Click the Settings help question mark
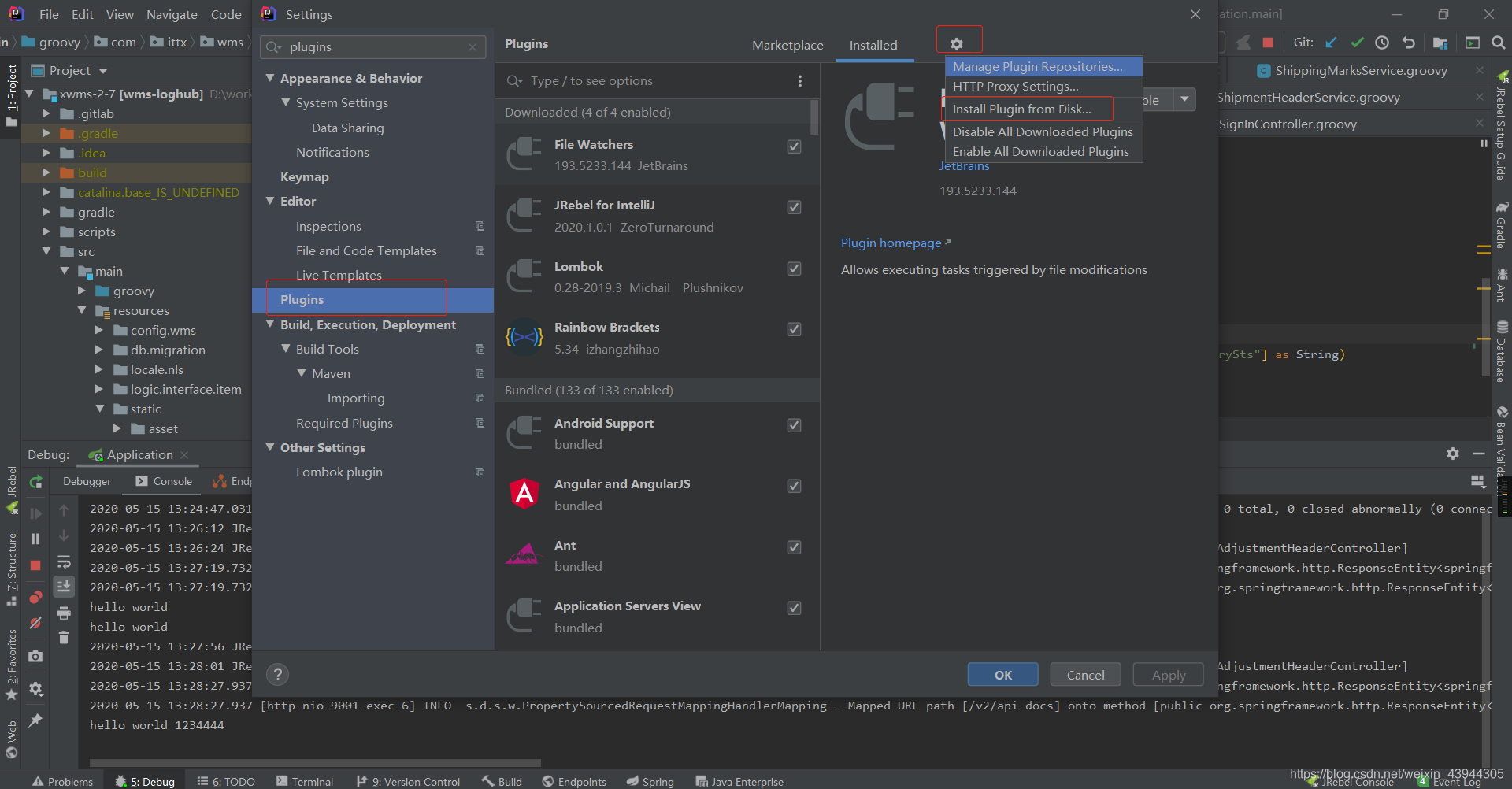The width and height of the screenshot is (1512, 789). tap(277, 675)
